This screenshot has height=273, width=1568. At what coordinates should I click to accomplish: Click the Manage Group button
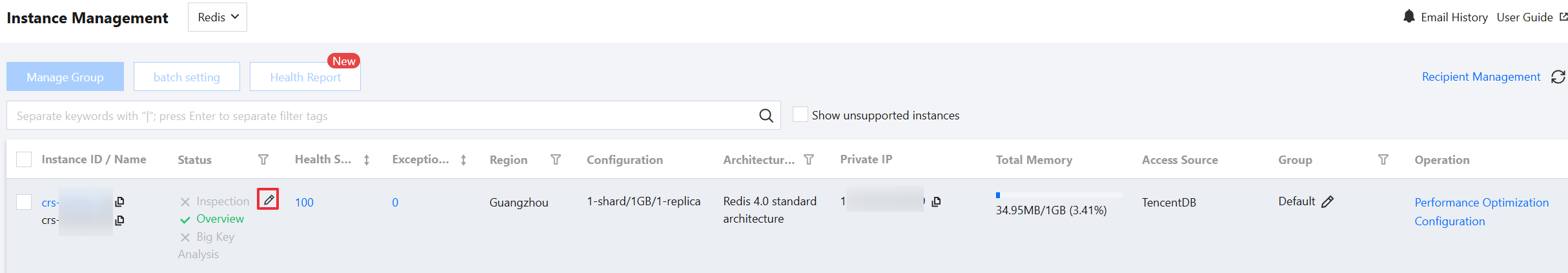click(x=65, y=77)
